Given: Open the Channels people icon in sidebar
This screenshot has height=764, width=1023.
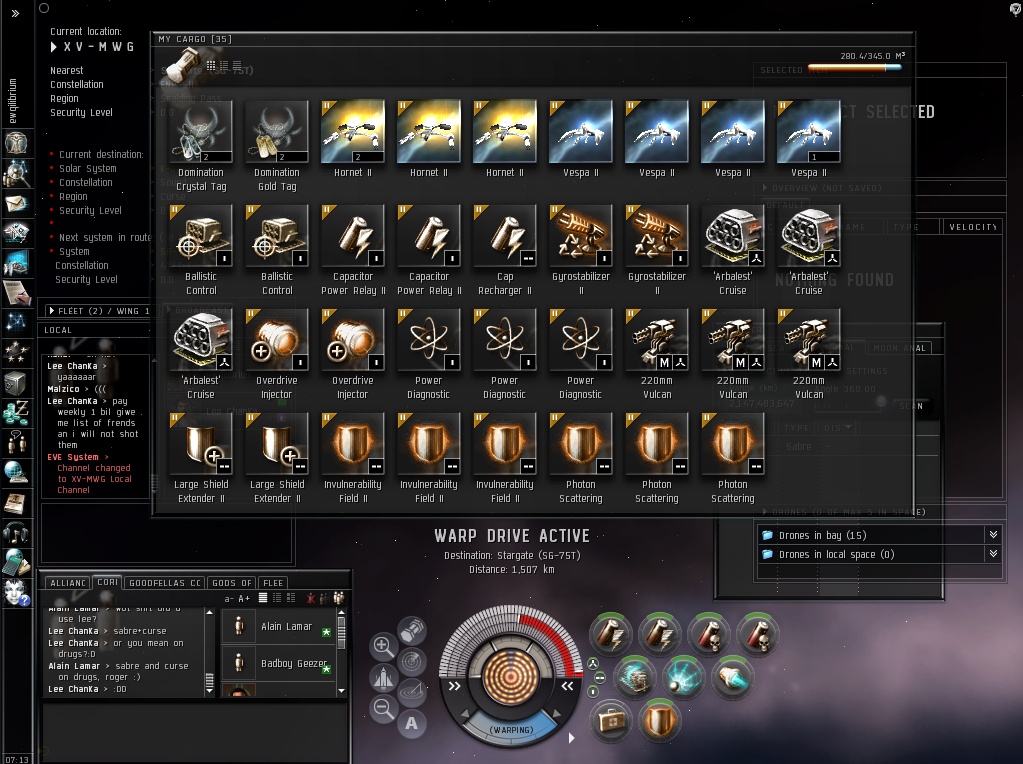Looking at the screenshot, I should [16, 443].
